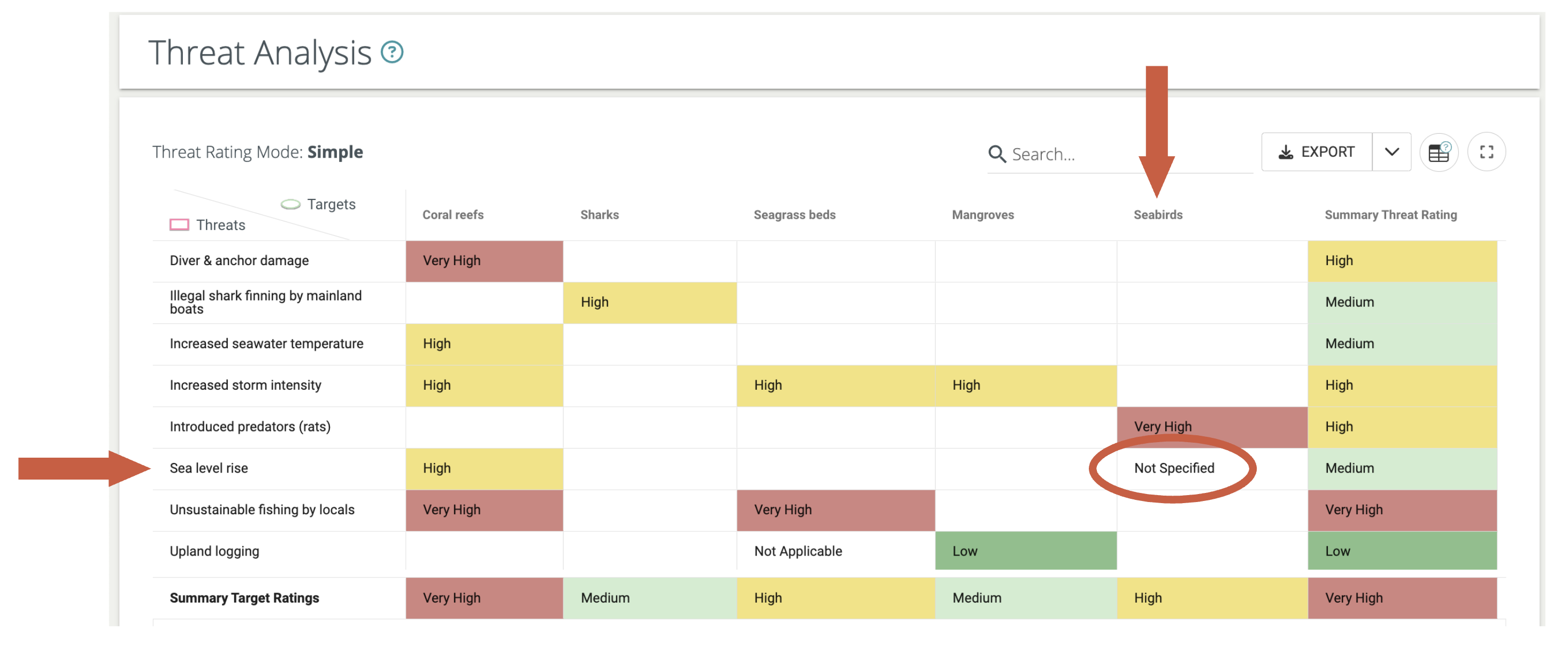Open the table legend help icon

[1439, 152]
